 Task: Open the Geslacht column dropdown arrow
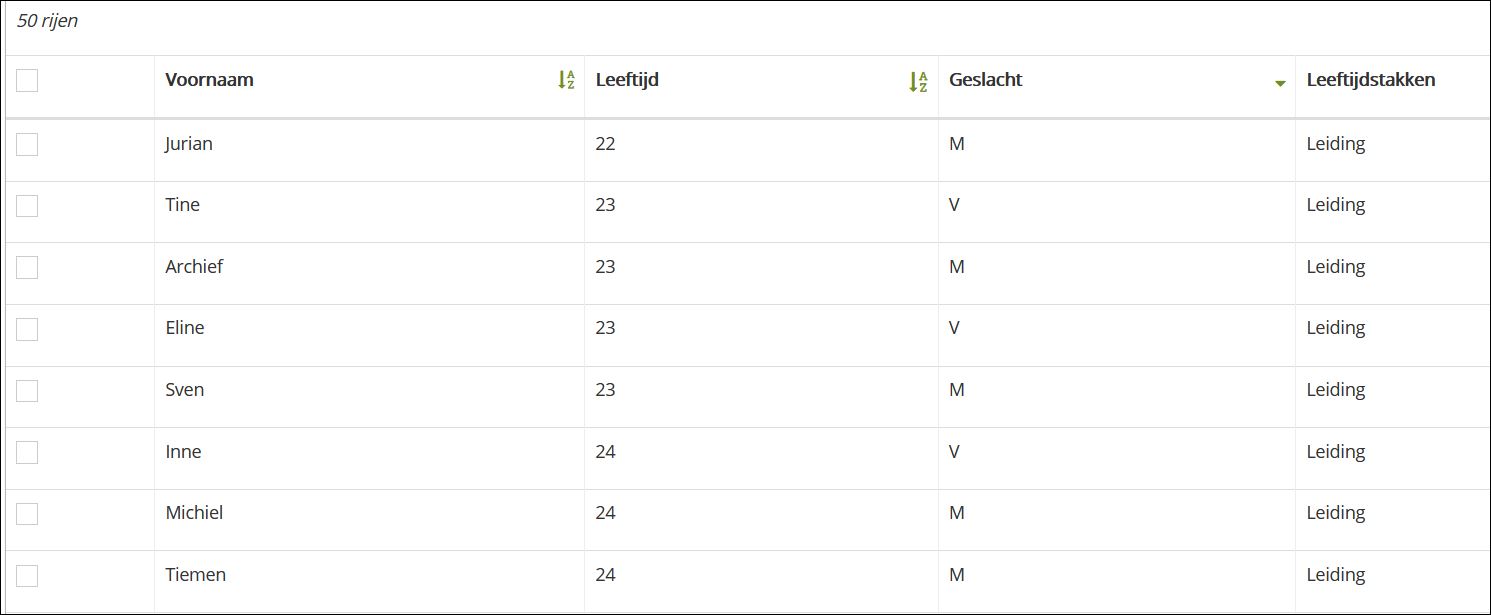coord(1279,84)
